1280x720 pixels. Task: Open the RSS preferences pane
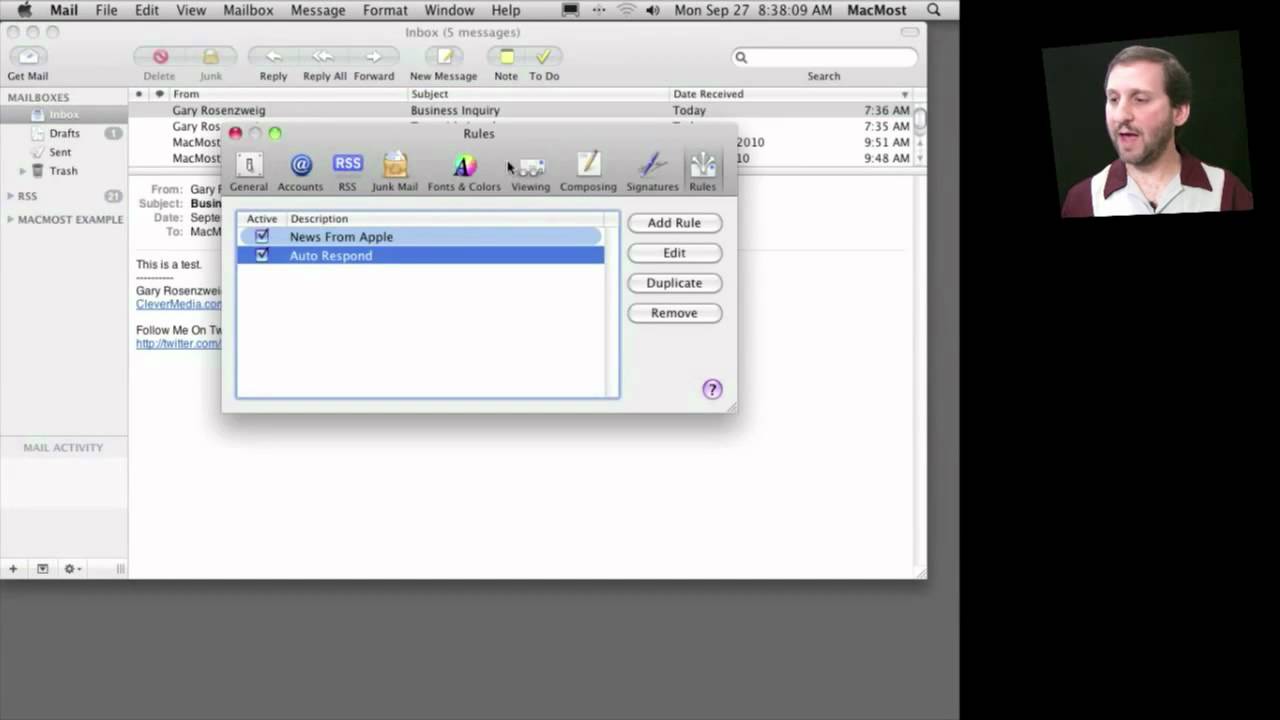point(347,172)
